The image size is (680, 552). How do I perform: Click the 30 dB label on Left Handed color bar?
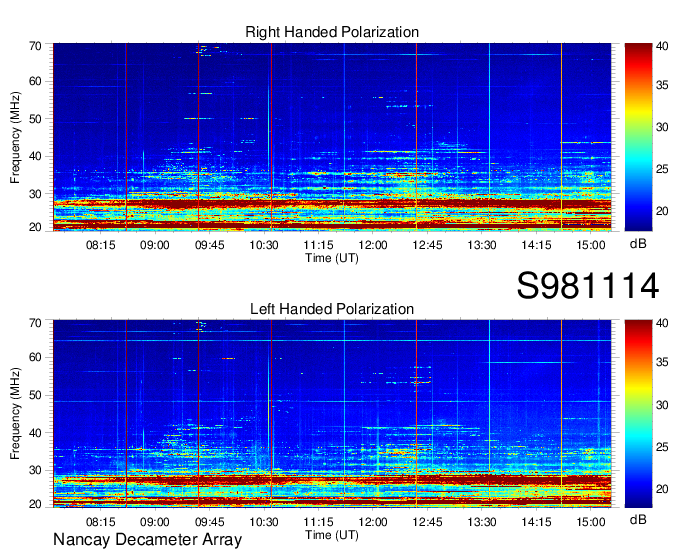662,405
